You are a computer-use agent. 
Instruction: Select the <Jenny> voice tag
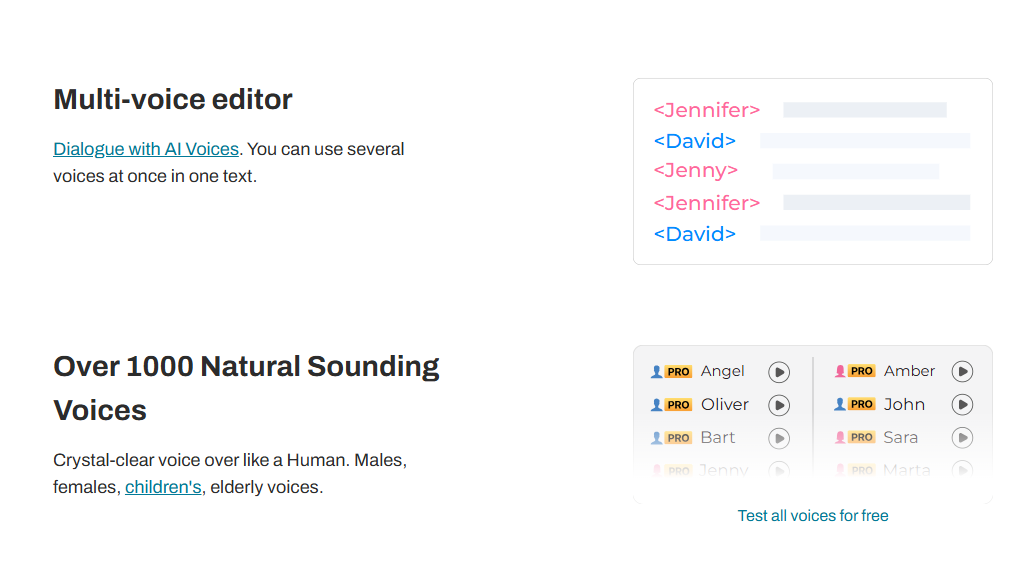696,170
